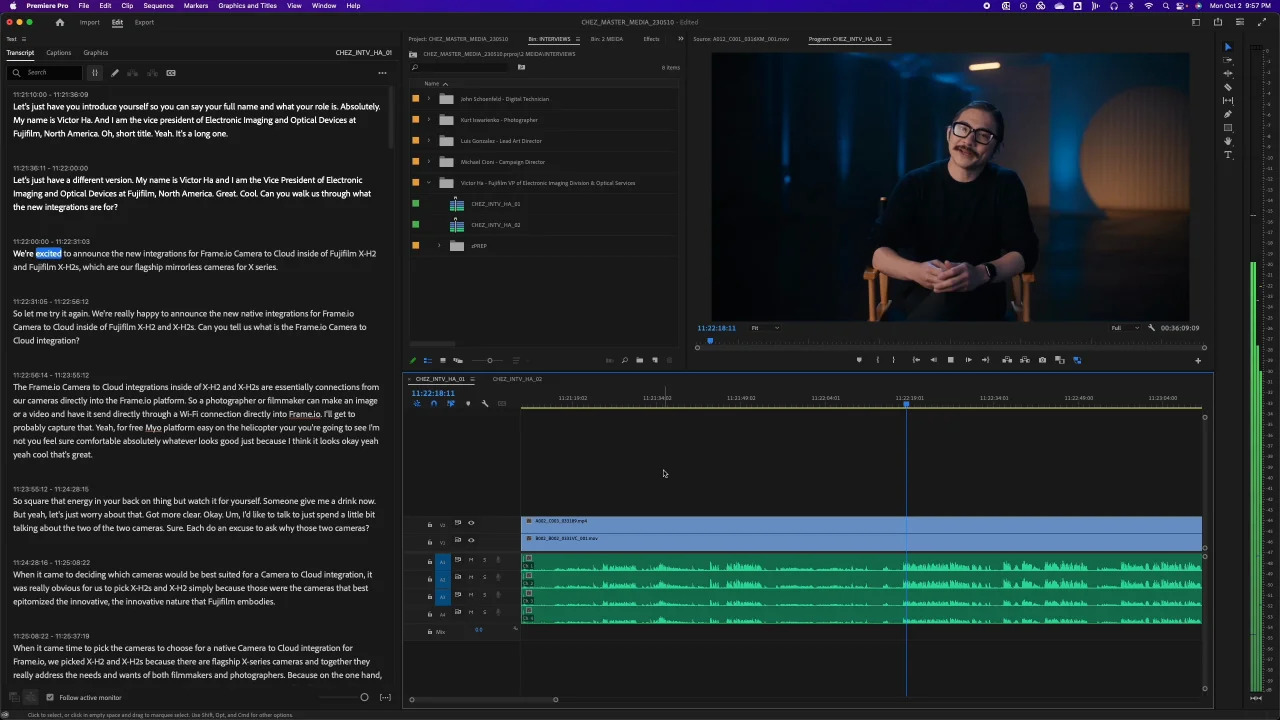Expand the John Schoenfeld bin
Viewport: 1280px width, 720px height.
(429, 99)
